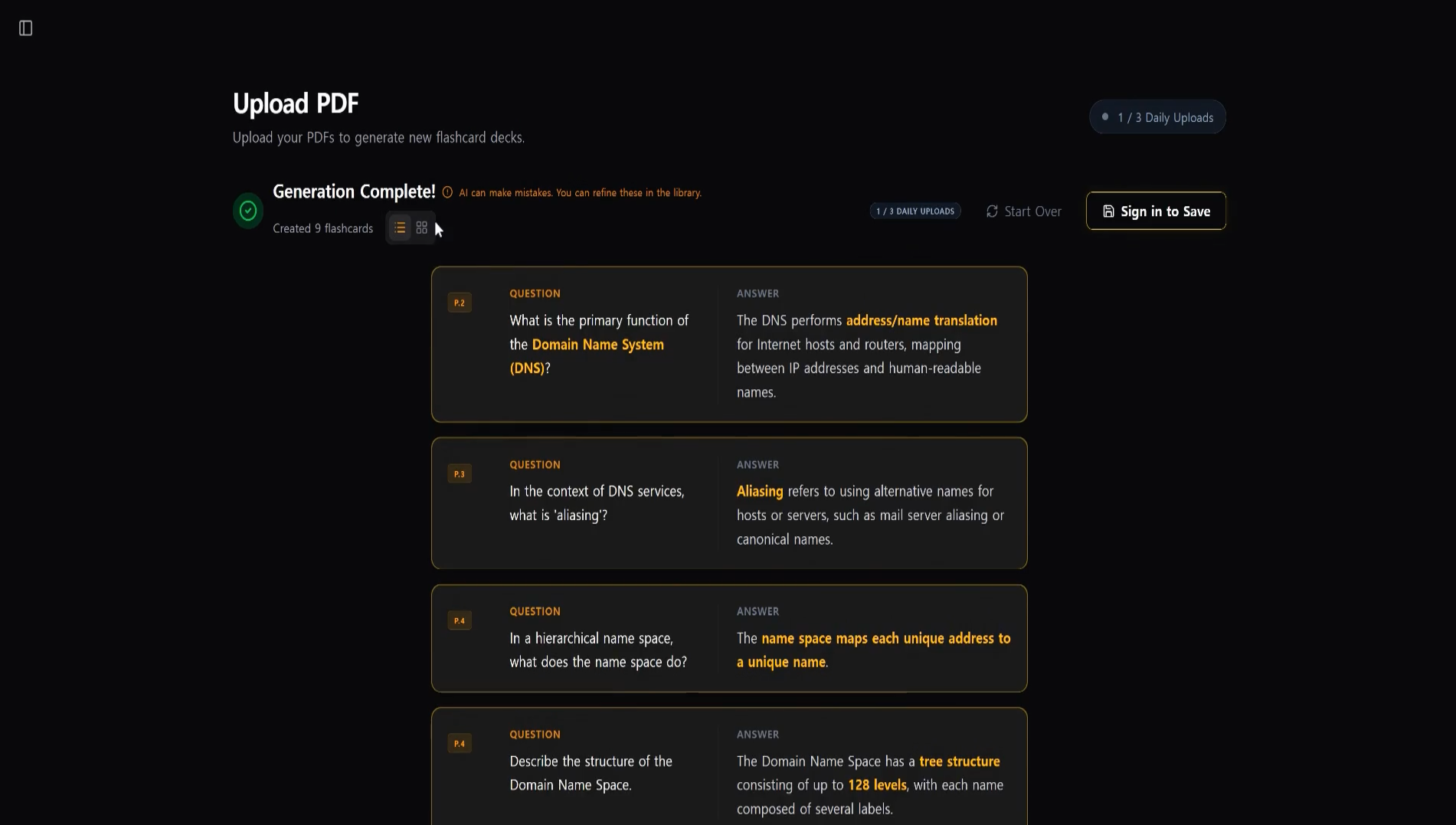Image resolution: width=1456 pixels, height=825 pixels.
Task: Click Sign in to Save
Action: [1156, 211]
